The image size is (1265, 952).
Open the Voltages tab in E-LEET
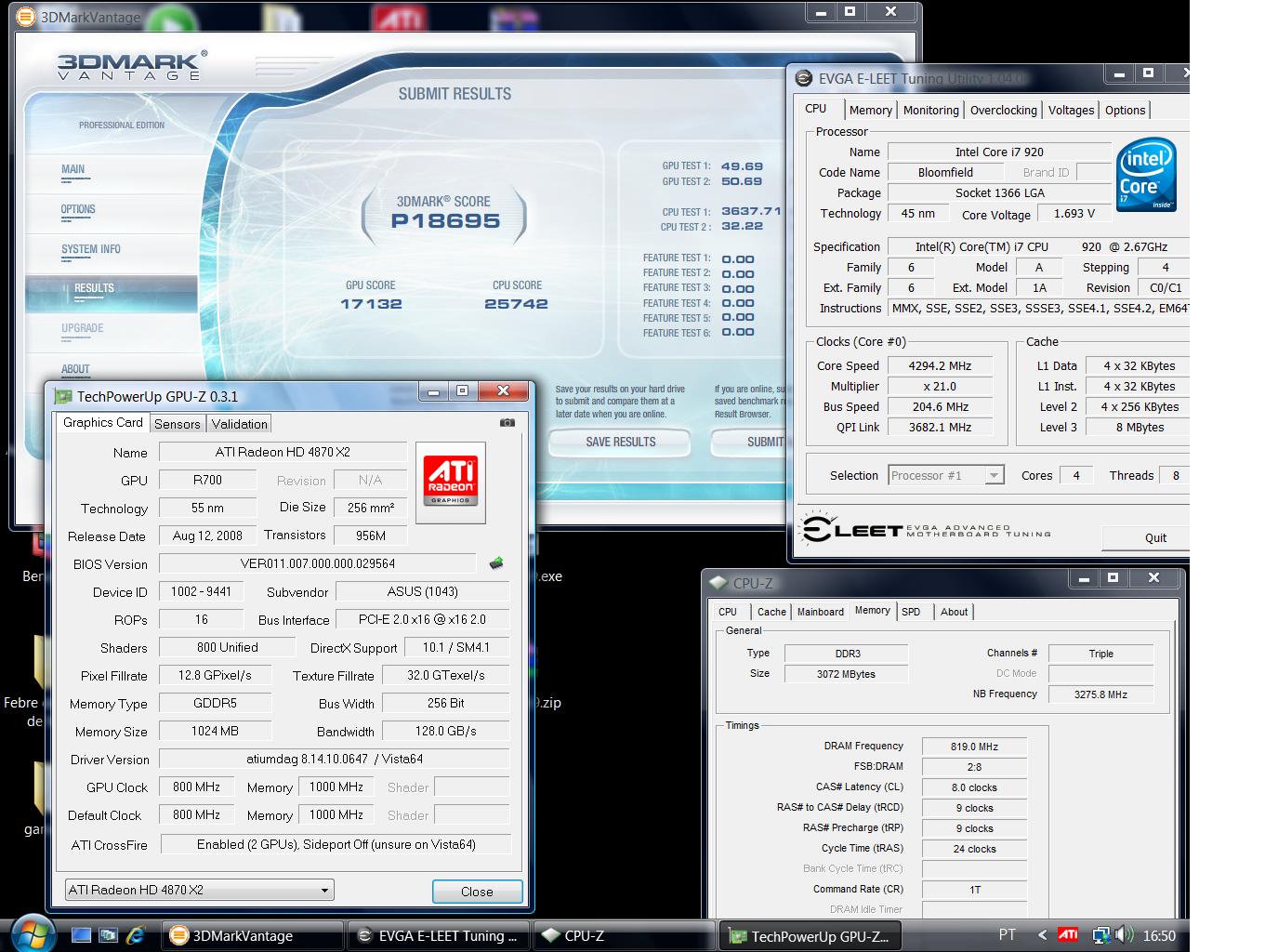coord(1071,110)
